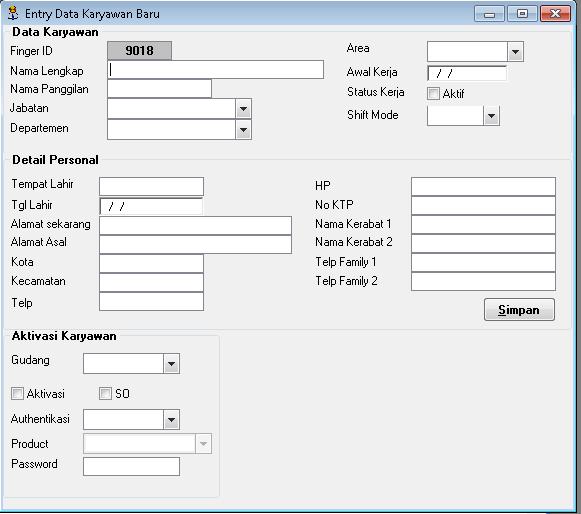581x514 pixels.
Task: Click the Detail Personal section heading
Action: [x=55, y=160]
